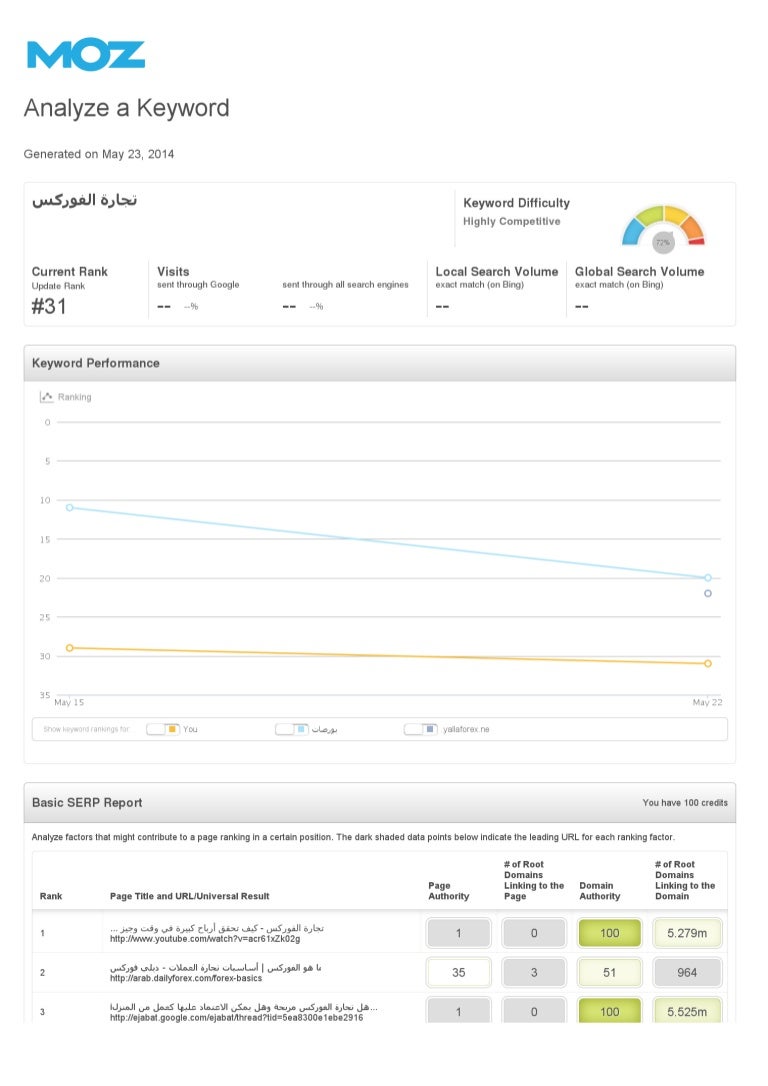Click 'Generated on May 23, 2014' text

point(99,154)
